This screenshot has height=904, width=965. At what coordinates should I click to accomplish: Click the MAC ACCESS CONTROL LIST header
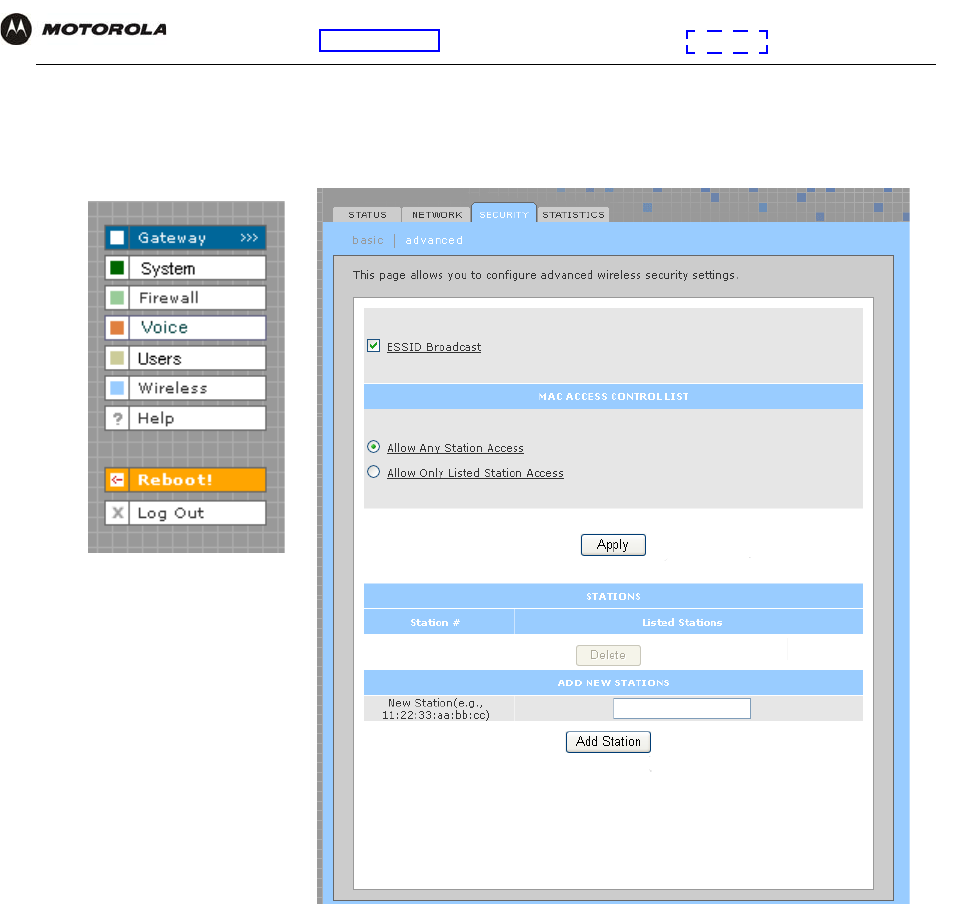click(x=613, y=397)
